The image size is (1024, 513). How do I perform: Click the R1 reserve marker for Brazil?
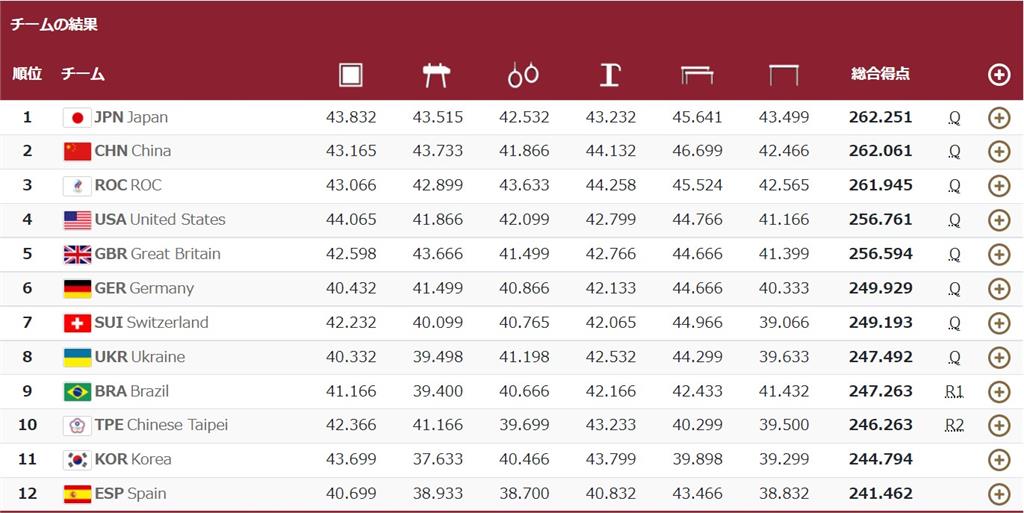[x=954, y=392]
